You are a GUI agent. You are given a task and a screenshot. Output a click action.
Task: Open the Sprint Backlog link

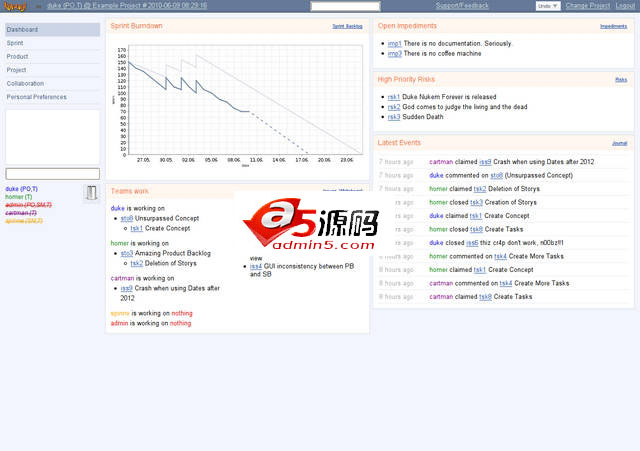click(347, 27)
